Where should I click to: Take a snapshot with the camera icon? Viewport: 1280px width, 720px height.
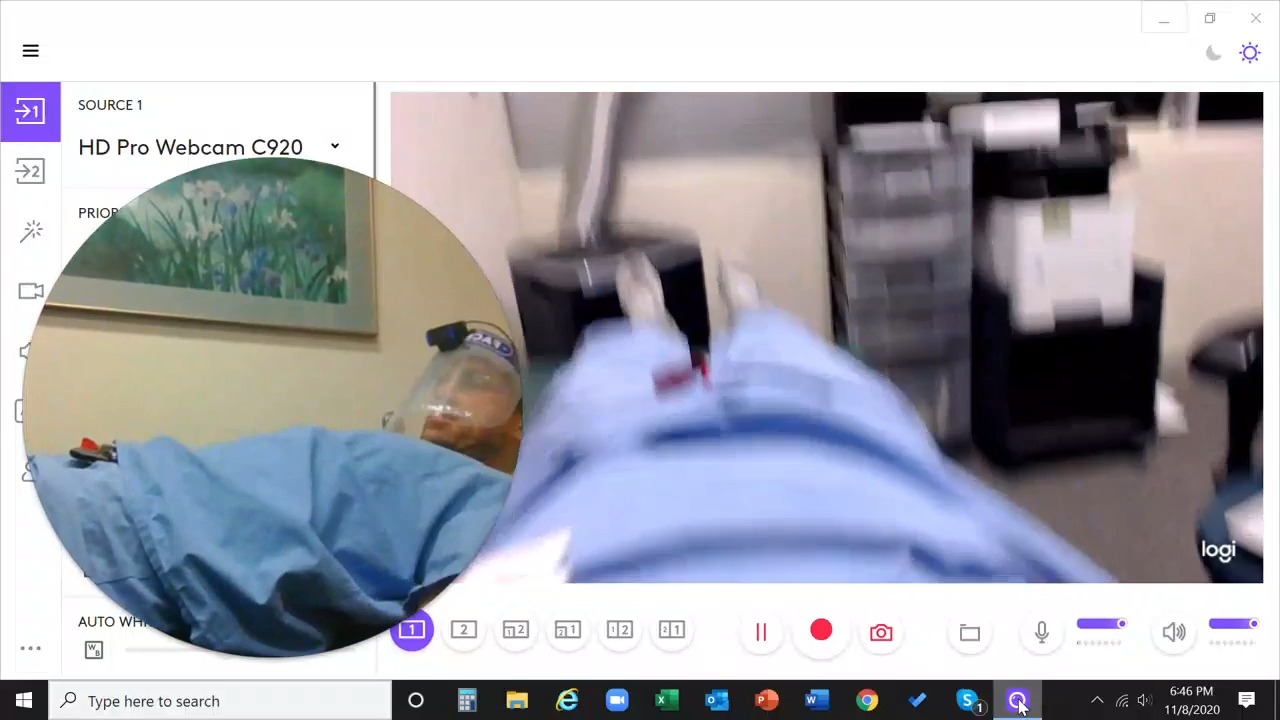(x=880, y=631)
